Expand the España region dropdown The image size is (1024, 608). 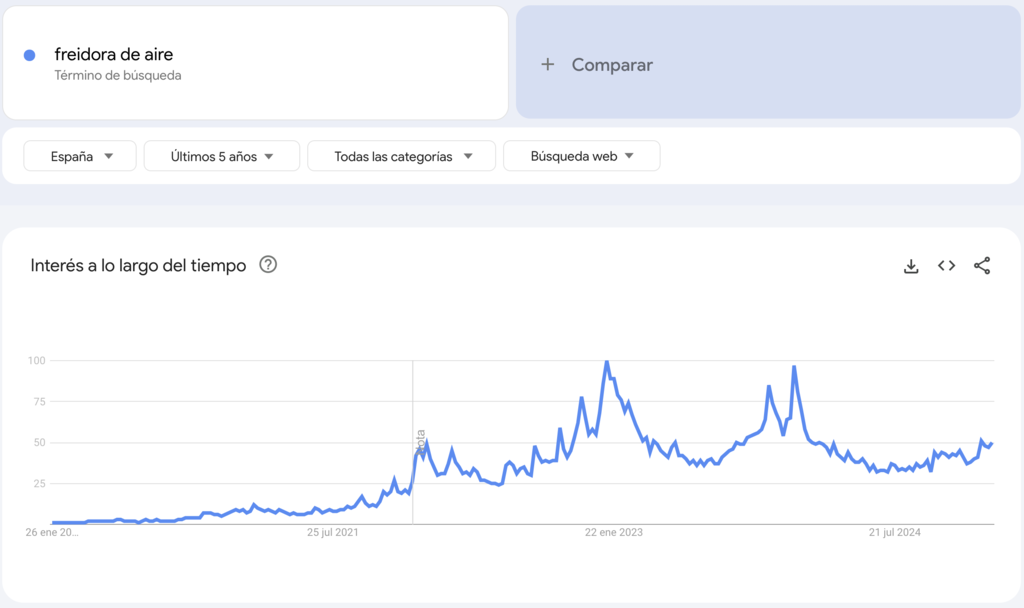(79, 155)
